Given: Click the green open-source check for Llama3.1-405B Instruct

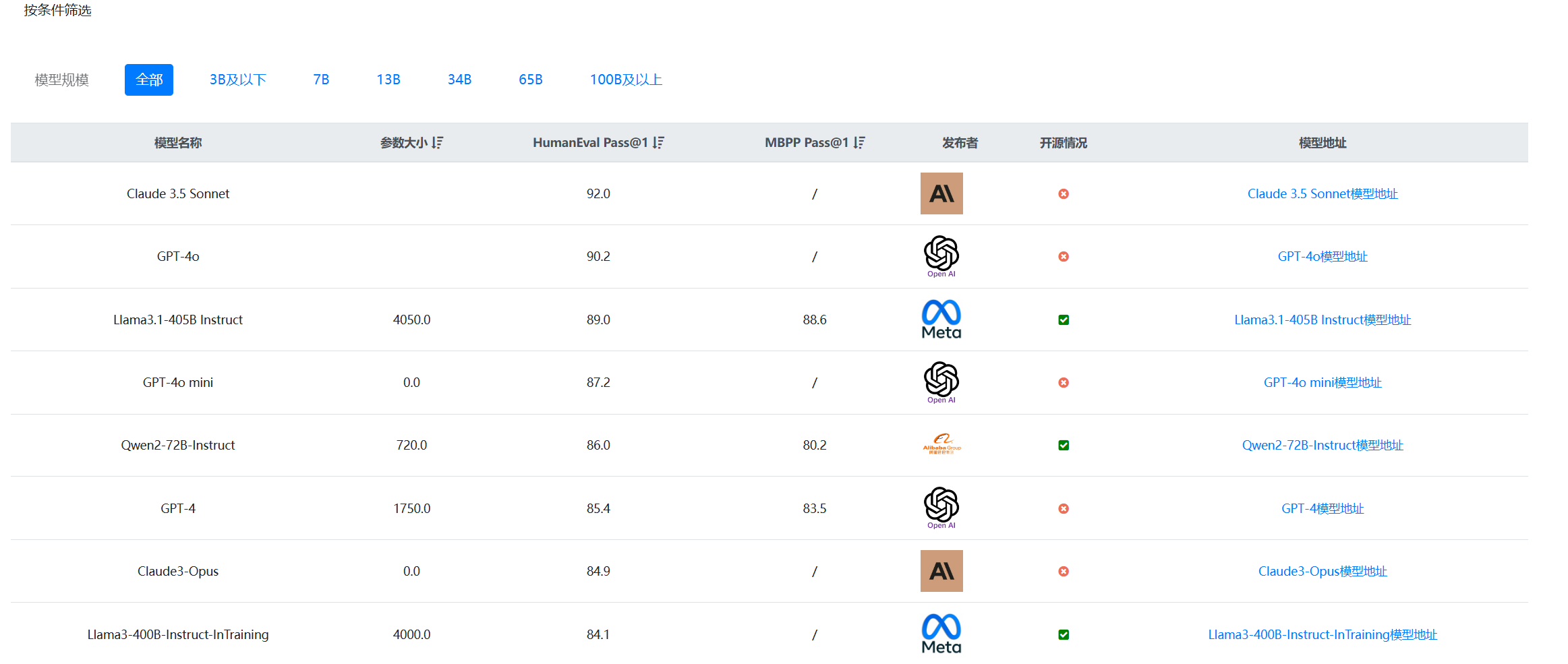Looking at the screenshot, I should (x=1064, y=320).
